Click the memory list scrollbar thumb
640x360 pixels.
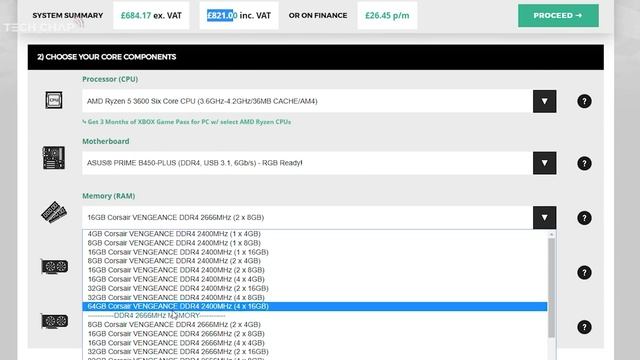(x=551, y=288)
